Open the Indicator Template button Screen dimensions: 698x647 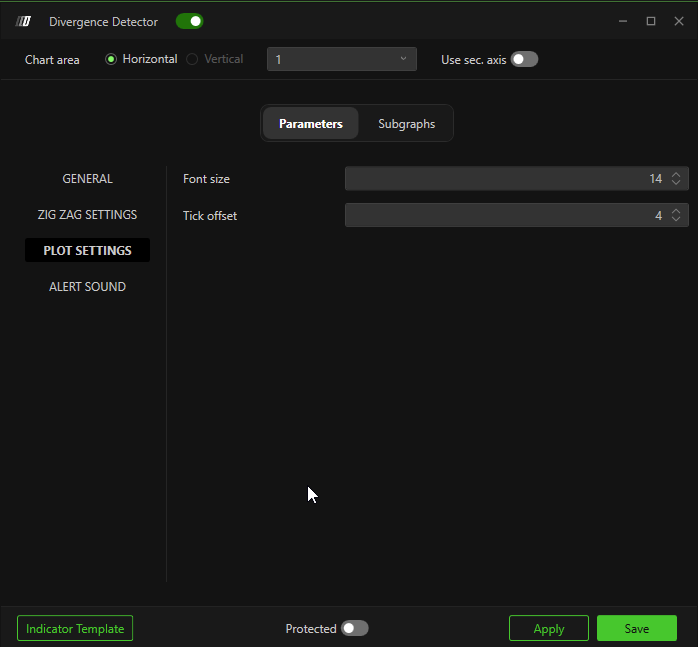click(75, 629)
